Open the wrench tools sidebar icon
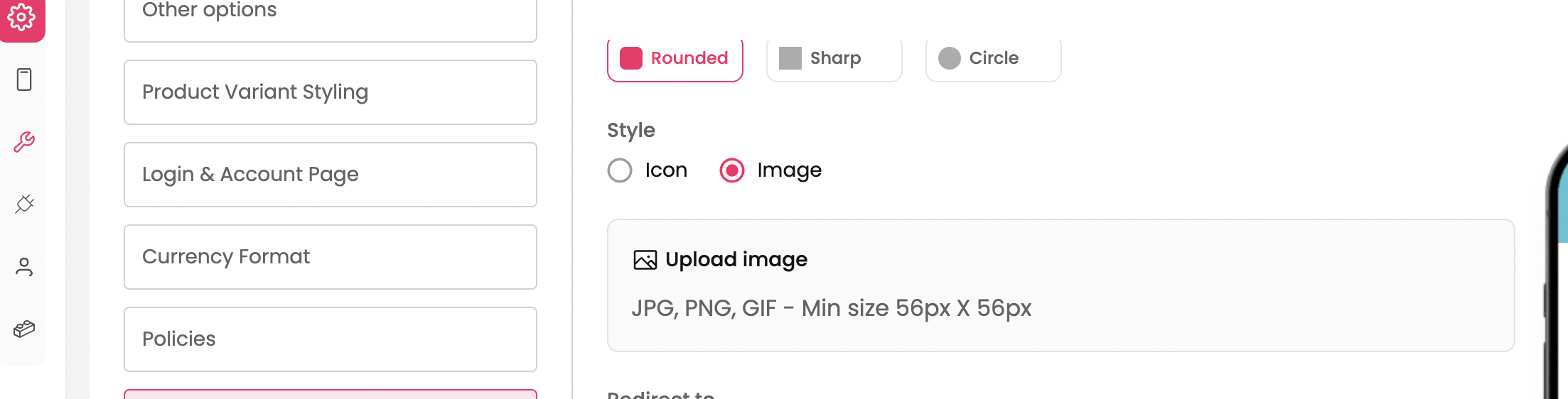Viewport: 1568px width, 399px height. click(x=24, y=142)
